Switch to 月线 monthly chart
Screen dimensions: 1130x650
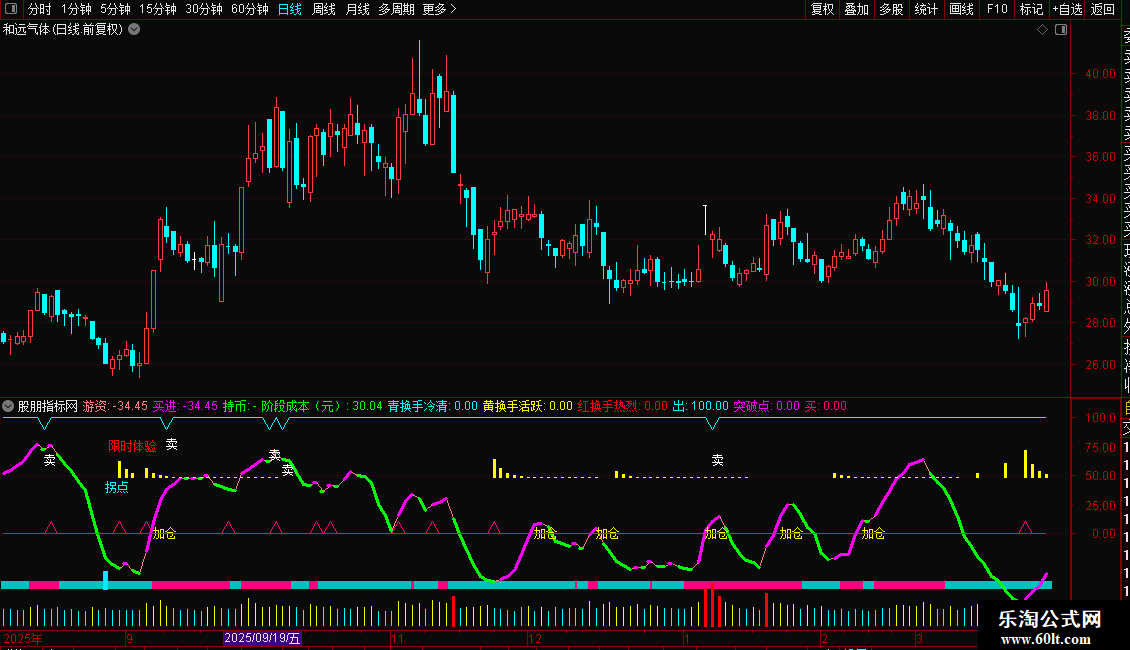pyautogui.click(x=357, y=9)
